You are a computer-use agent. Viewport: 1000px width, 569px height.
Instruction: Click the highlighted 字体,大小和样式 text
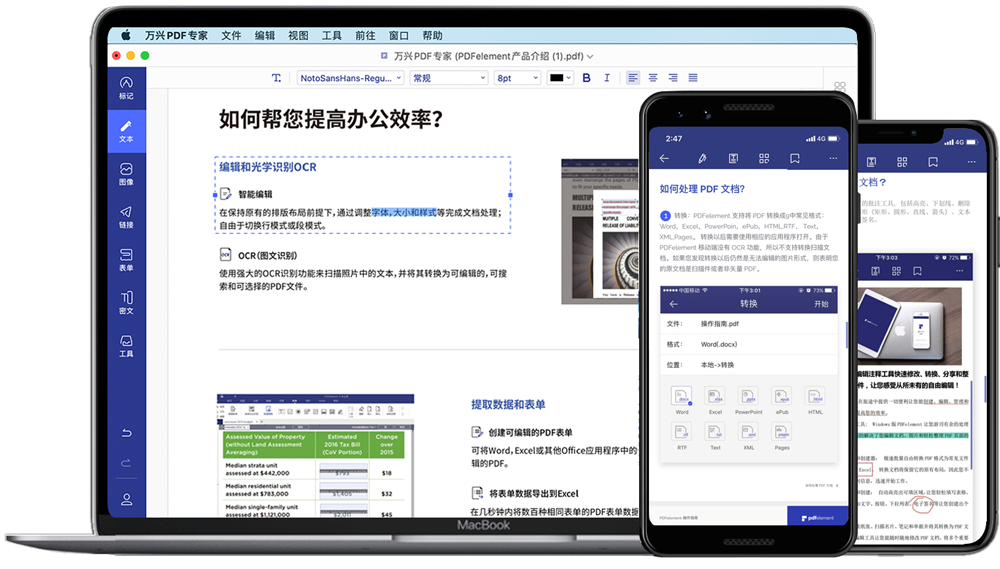tap(404, 212)
